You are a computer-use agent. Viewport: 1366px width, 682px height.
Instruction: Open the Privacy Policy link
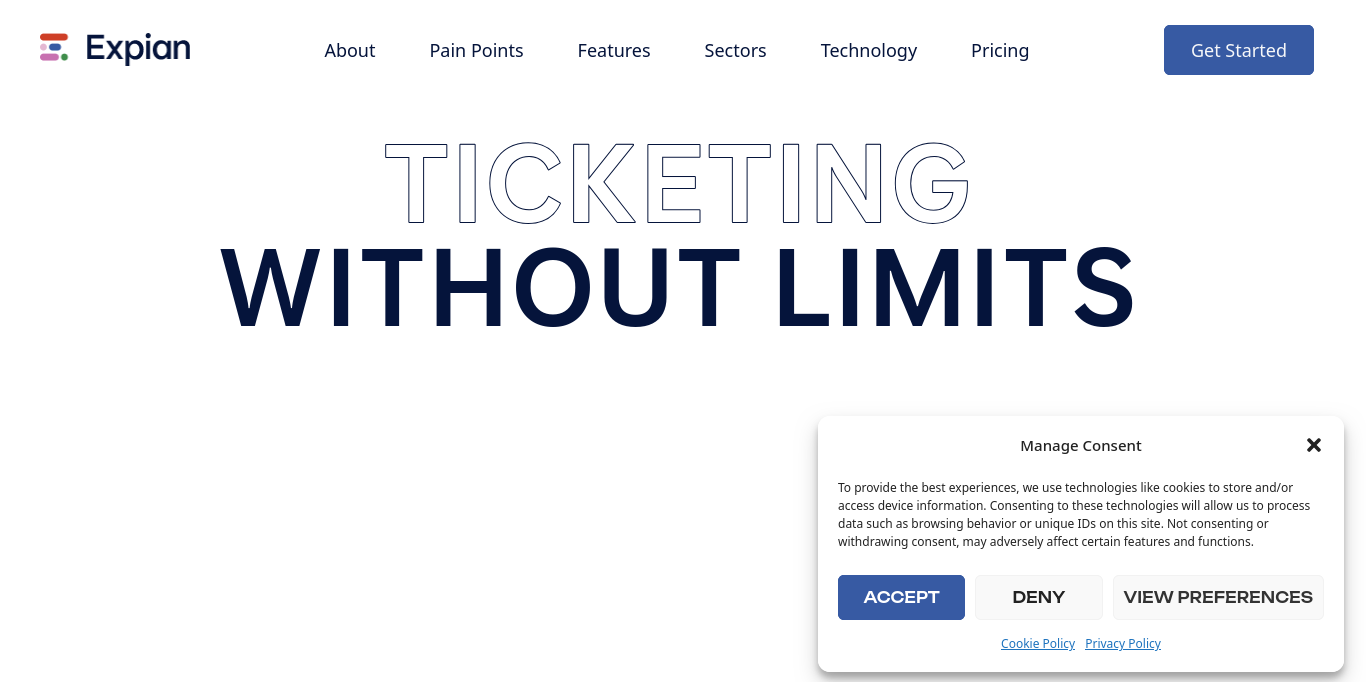click(1123, 644)
